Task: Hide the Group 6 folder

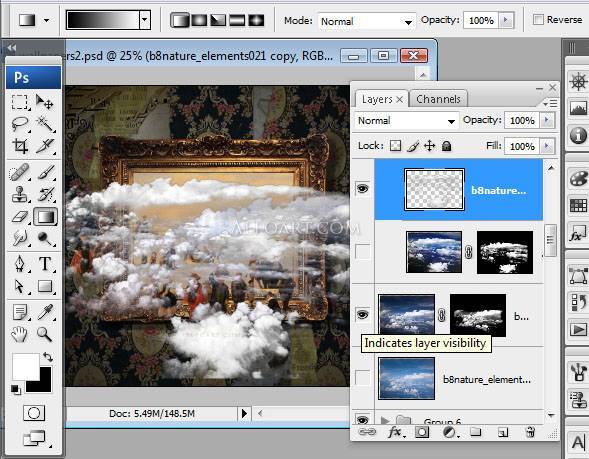Action: 362,420
